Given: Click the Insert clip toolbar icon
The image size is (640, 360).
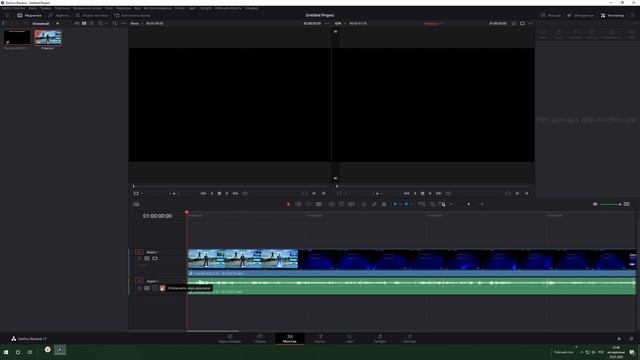Looking at the screenshot, I should 331,204.
